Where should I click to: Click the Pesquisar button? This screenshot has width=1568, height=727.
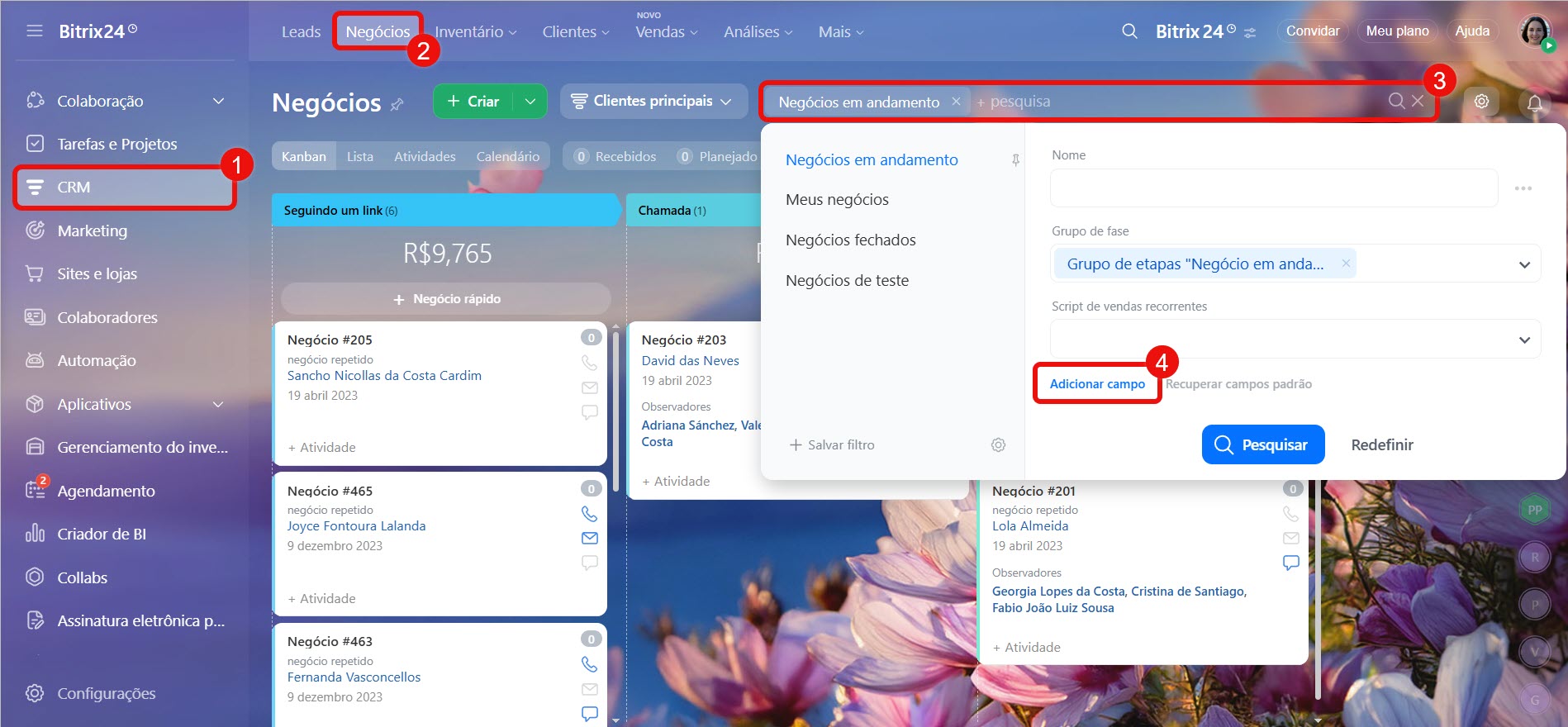(x=1262, y=444)
